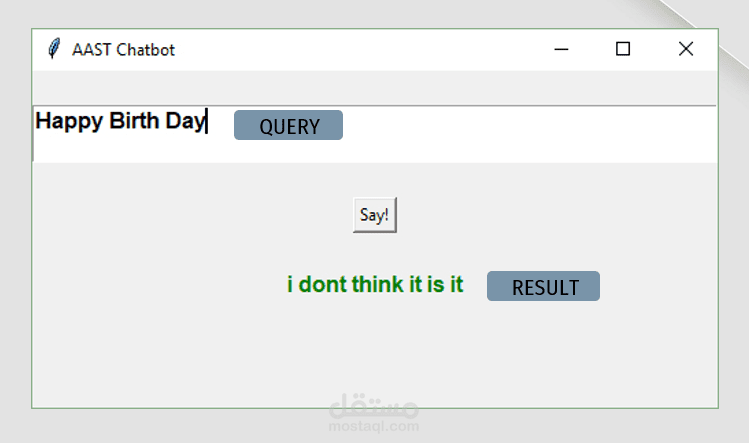Viewport: 749px width, 443px height.
Task: Click the white input area right of QUERY
Action: point(530,134)
